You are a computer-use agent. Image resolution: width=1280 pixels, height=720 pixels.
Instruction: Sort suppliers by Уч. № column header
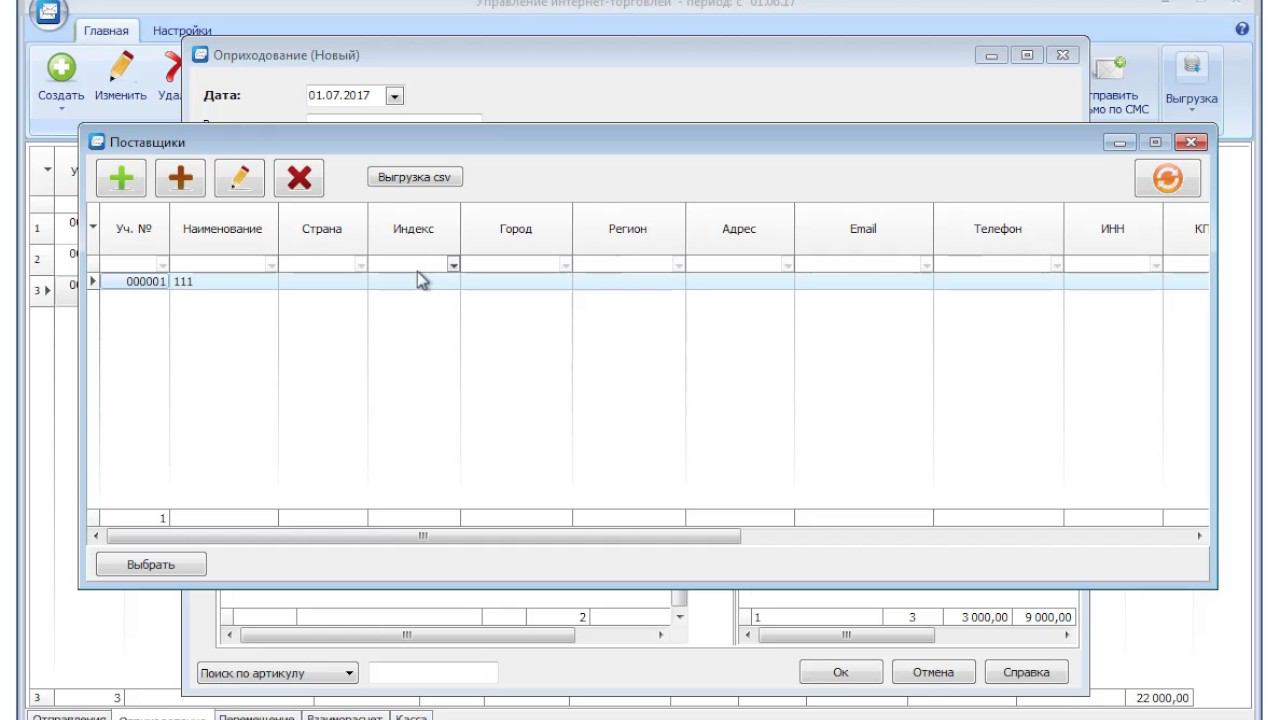(134, 229)
